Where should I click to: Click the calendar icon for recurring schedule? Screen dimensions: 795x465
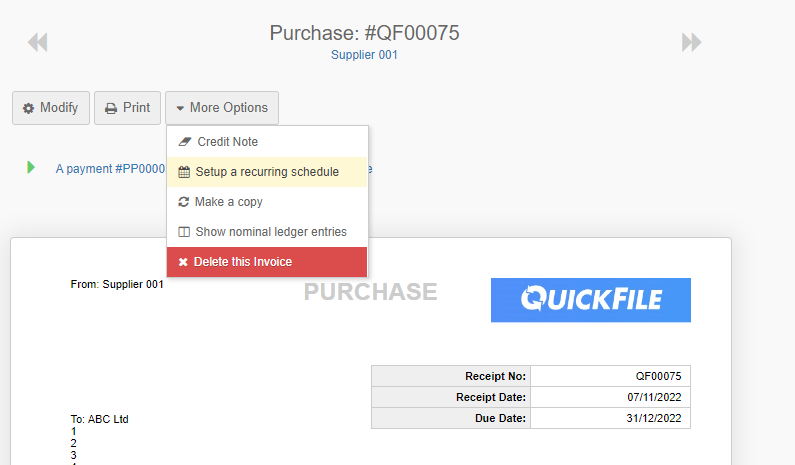(184, 172)
